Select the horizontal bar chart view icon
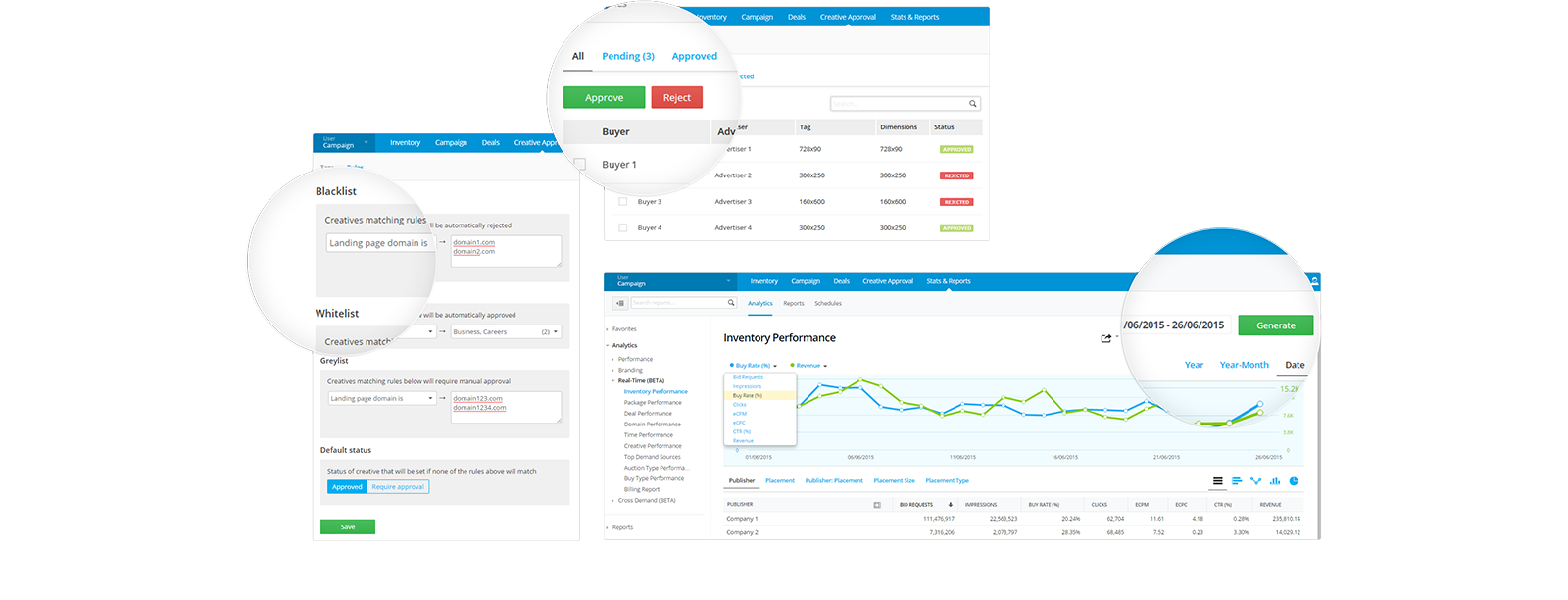The width and height of the screenshot is (1568, 600). point(1237,481)
